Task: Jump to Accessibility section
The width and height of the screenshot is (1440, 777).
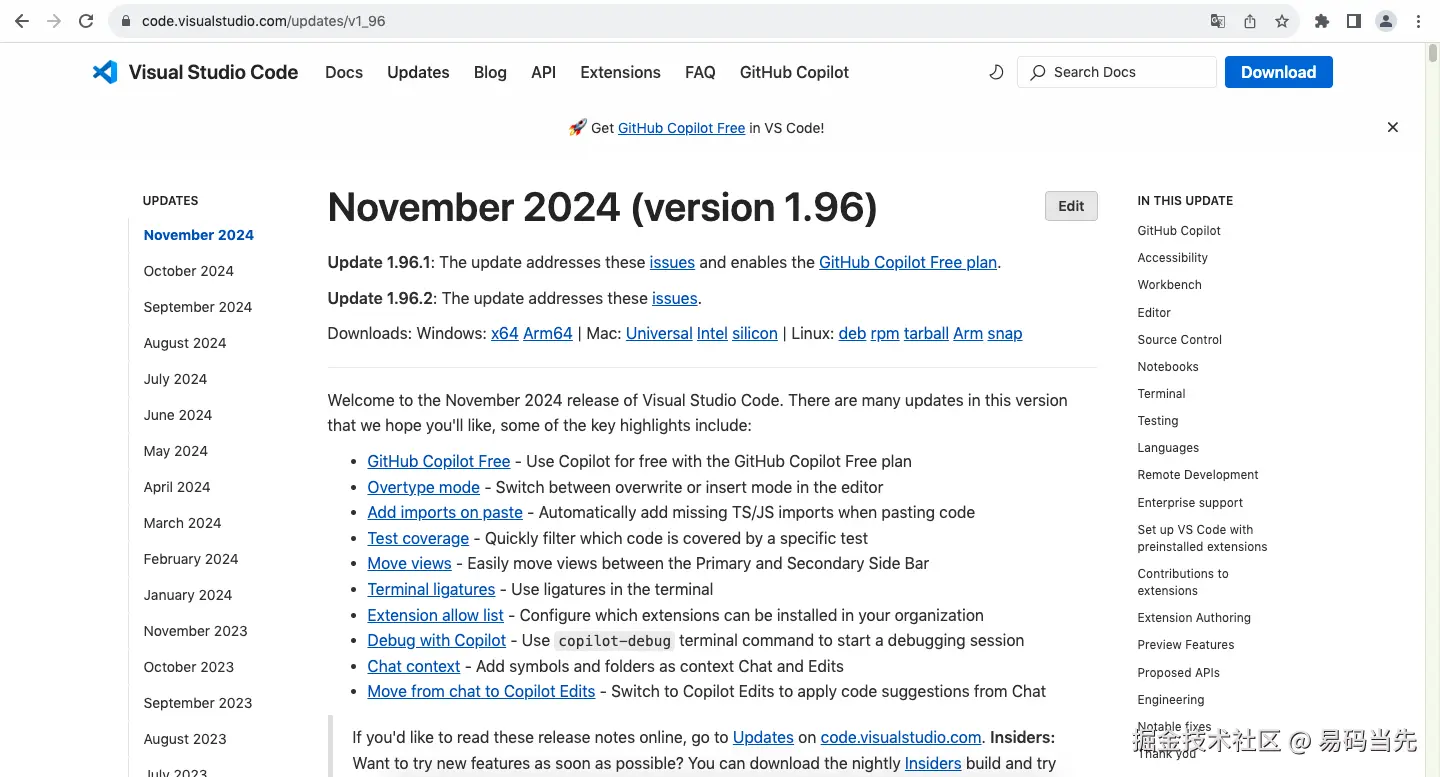Action: pyautogui.click(x=1172, y=258)
